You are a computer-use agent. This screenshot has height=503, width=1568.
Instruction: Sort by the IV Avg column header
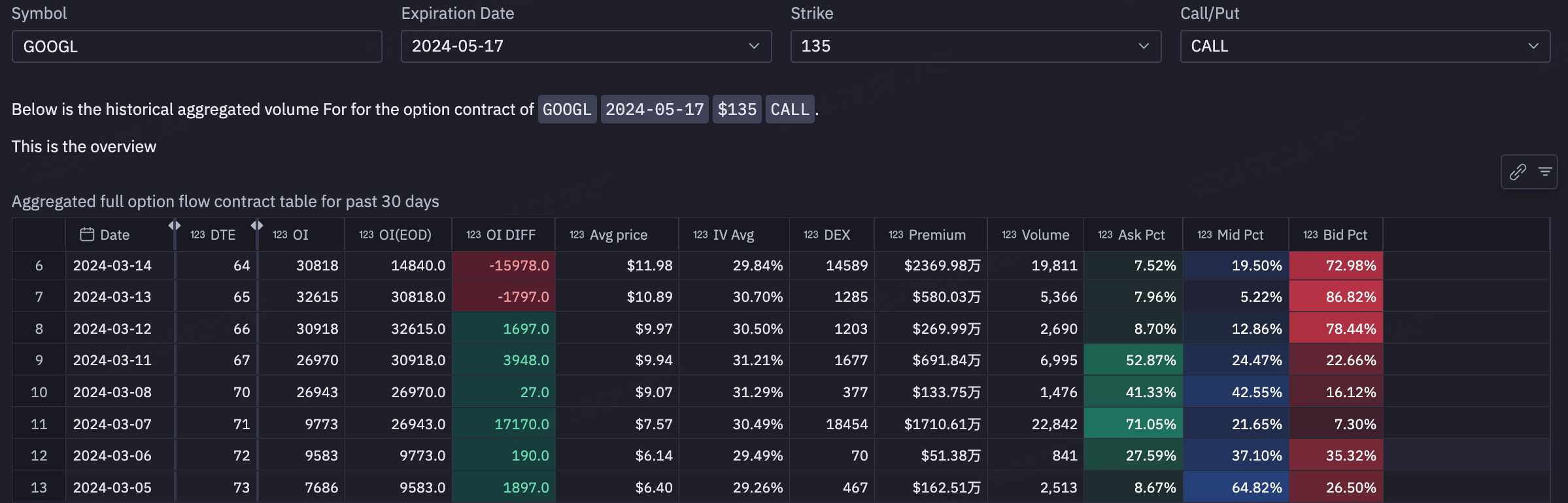(734, 235)
